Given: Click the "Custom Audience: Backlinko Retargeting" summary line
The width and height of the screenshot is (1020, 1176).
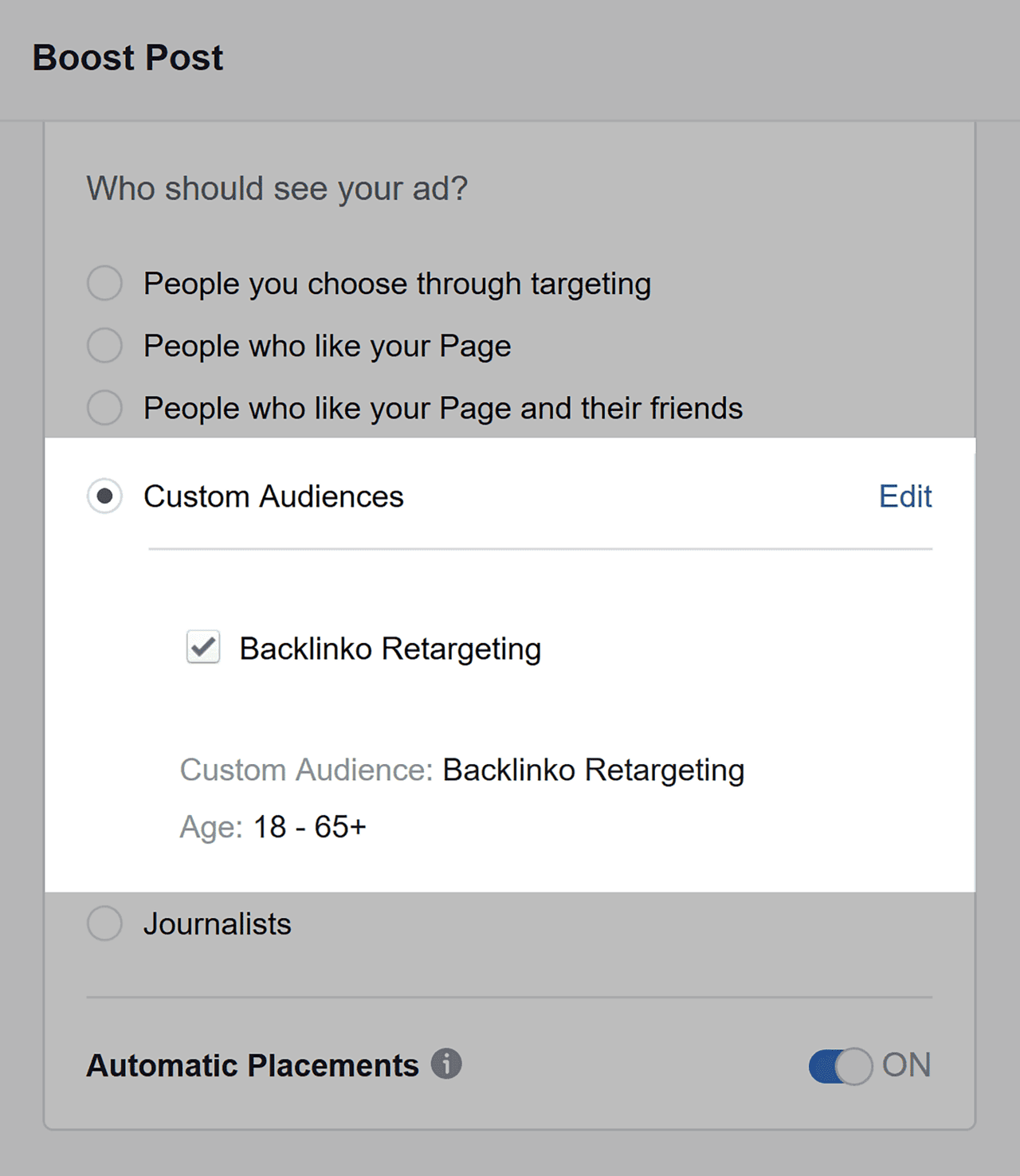Looking at the screenshot, I should (x=462, y=770).
